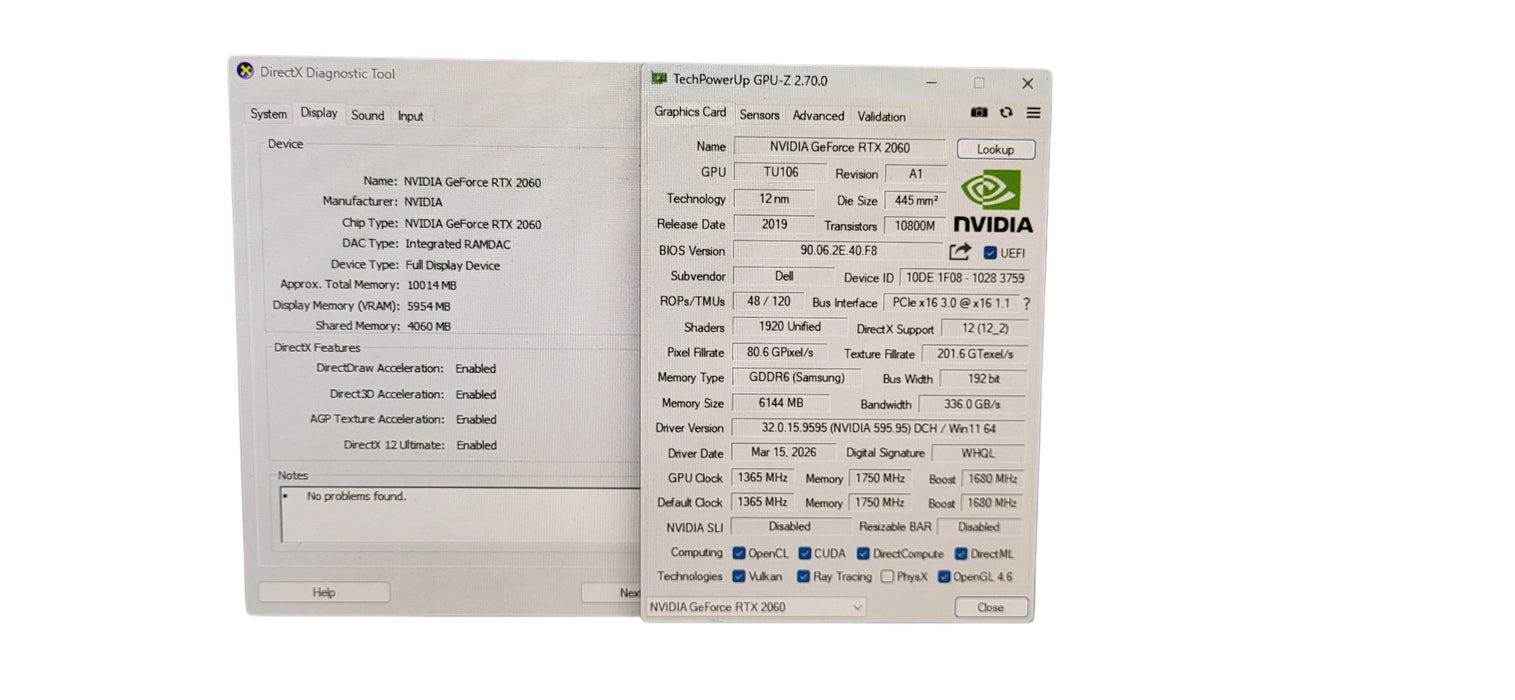Enable the PhysX checkbox
Image resolution: width=1515 pixels, height=700 pixels.
pyautogui.click(x=887, y=576)
